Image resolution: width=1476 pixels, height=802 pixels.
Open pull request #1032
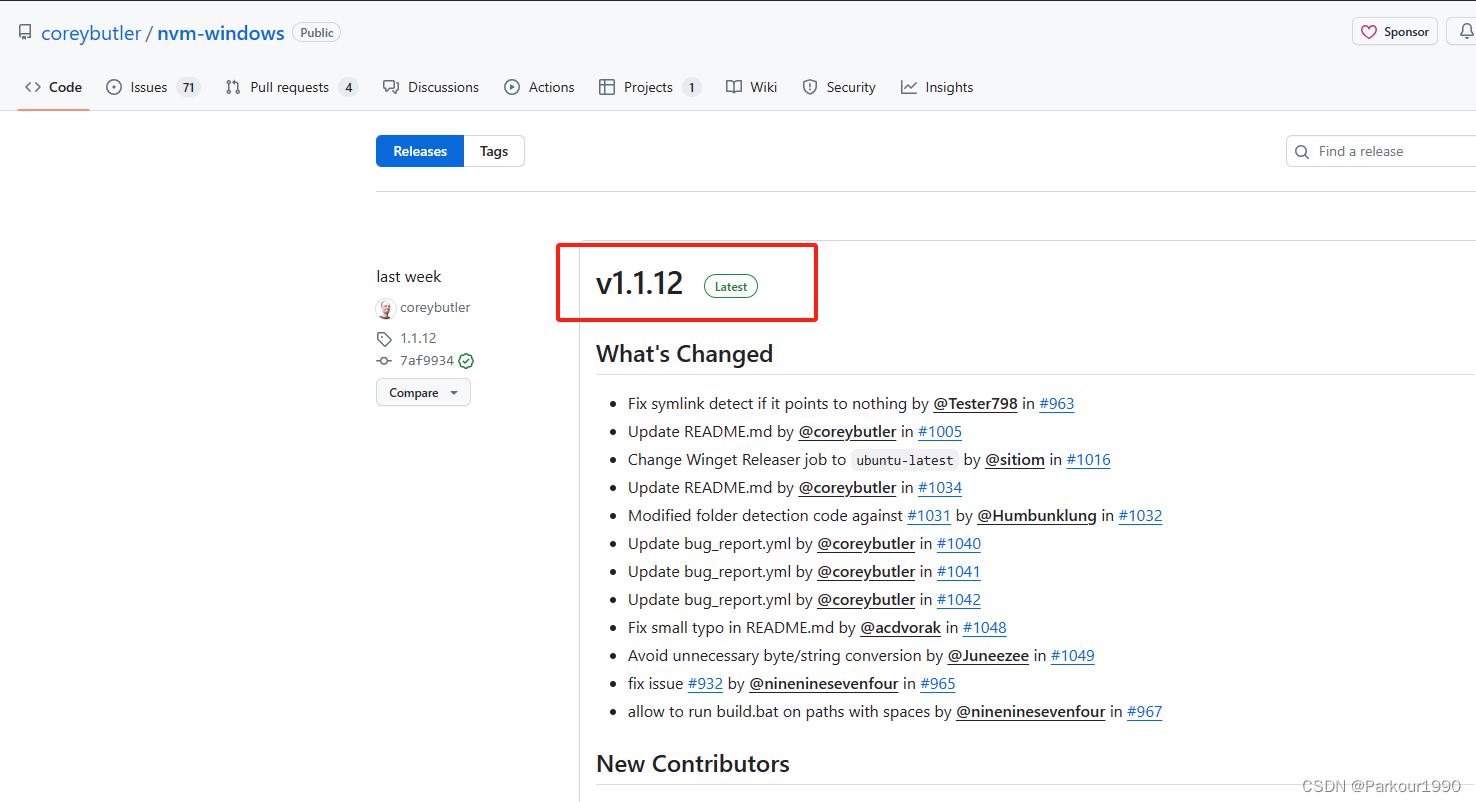point(1140,516)
